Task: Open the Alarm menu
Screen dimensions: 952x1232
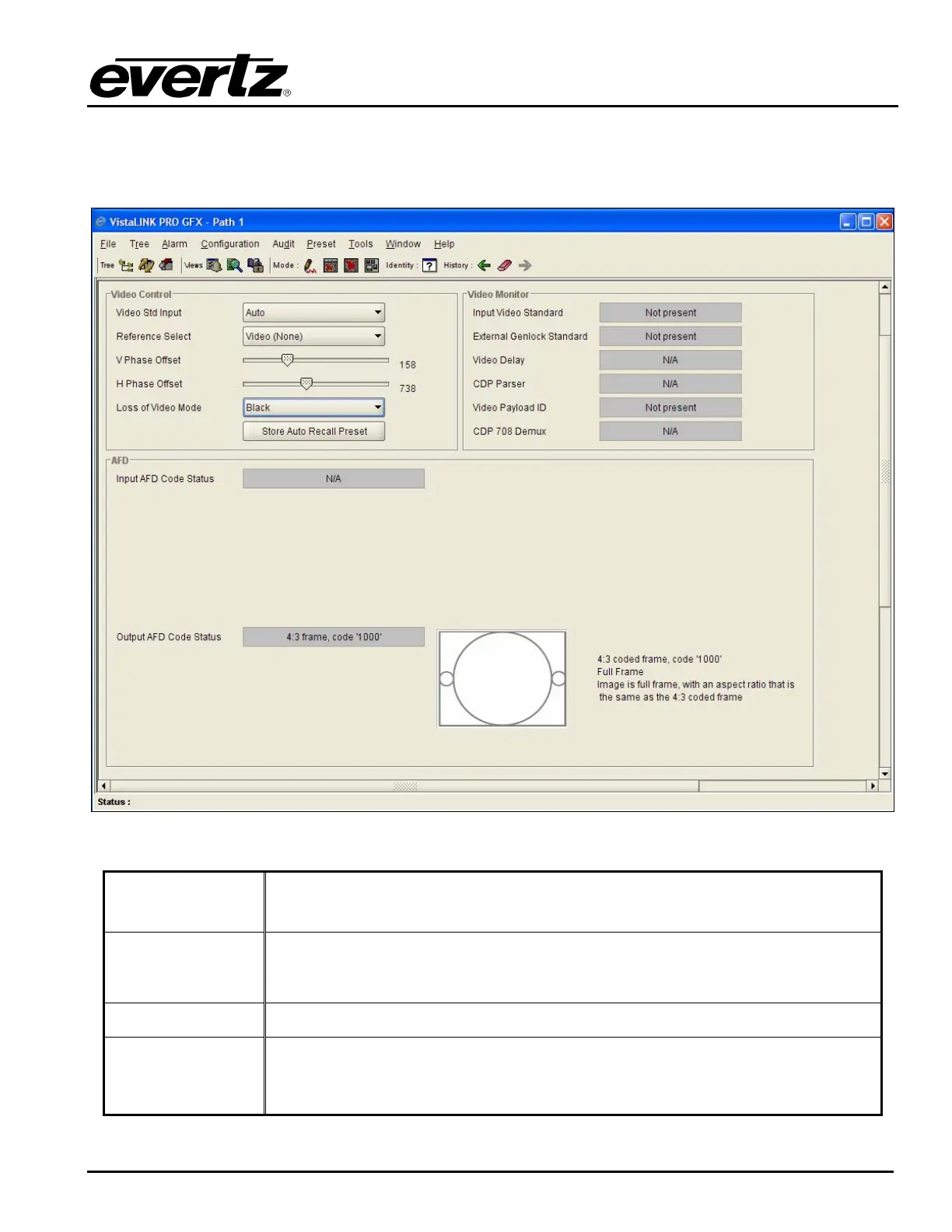Action: tap(174, 244)
